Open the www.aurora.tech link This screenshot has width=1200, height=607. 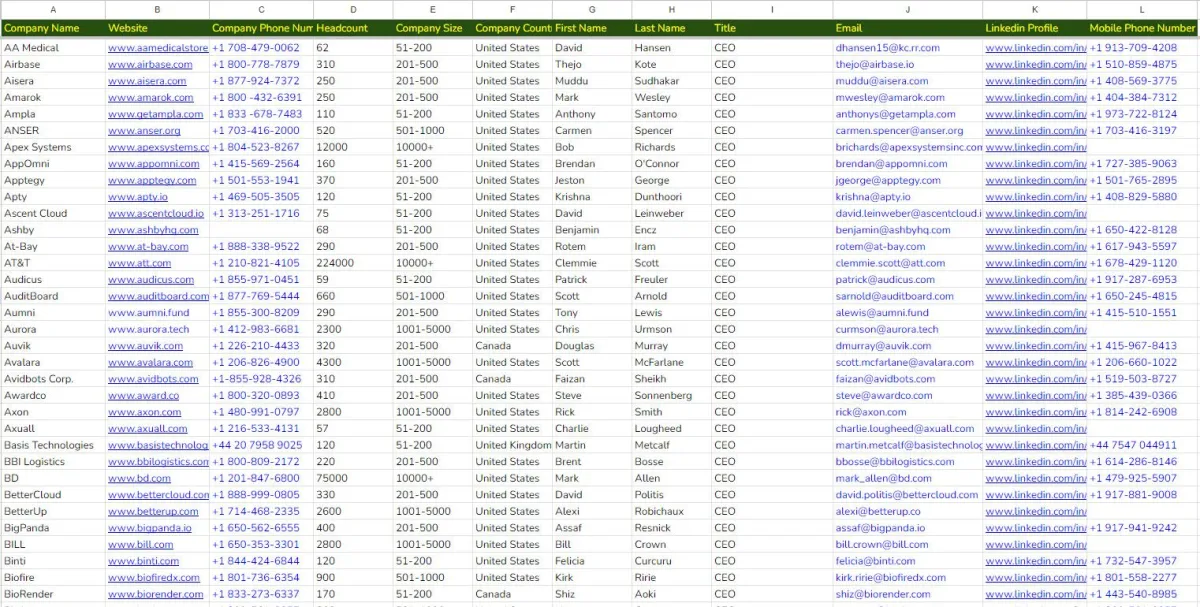click(x=148, y=329)
